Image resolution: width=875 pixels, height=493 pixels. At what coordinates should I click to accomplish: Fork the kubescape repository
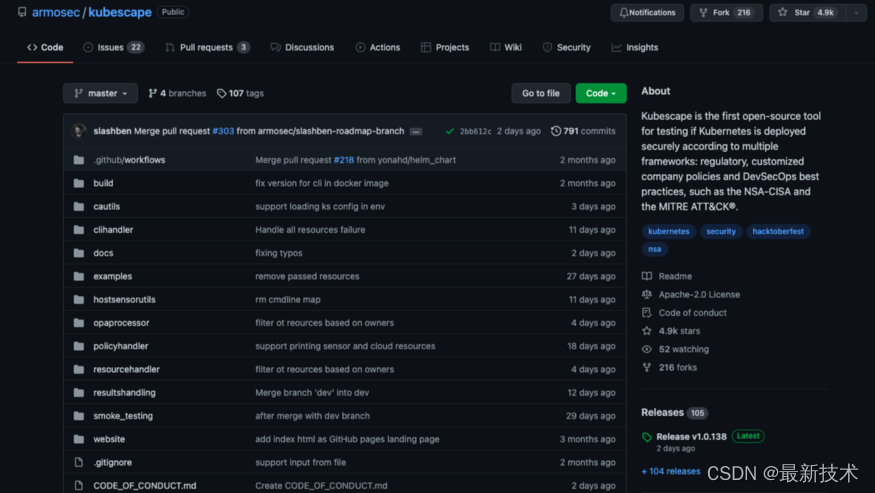click(x=726, y=12)
